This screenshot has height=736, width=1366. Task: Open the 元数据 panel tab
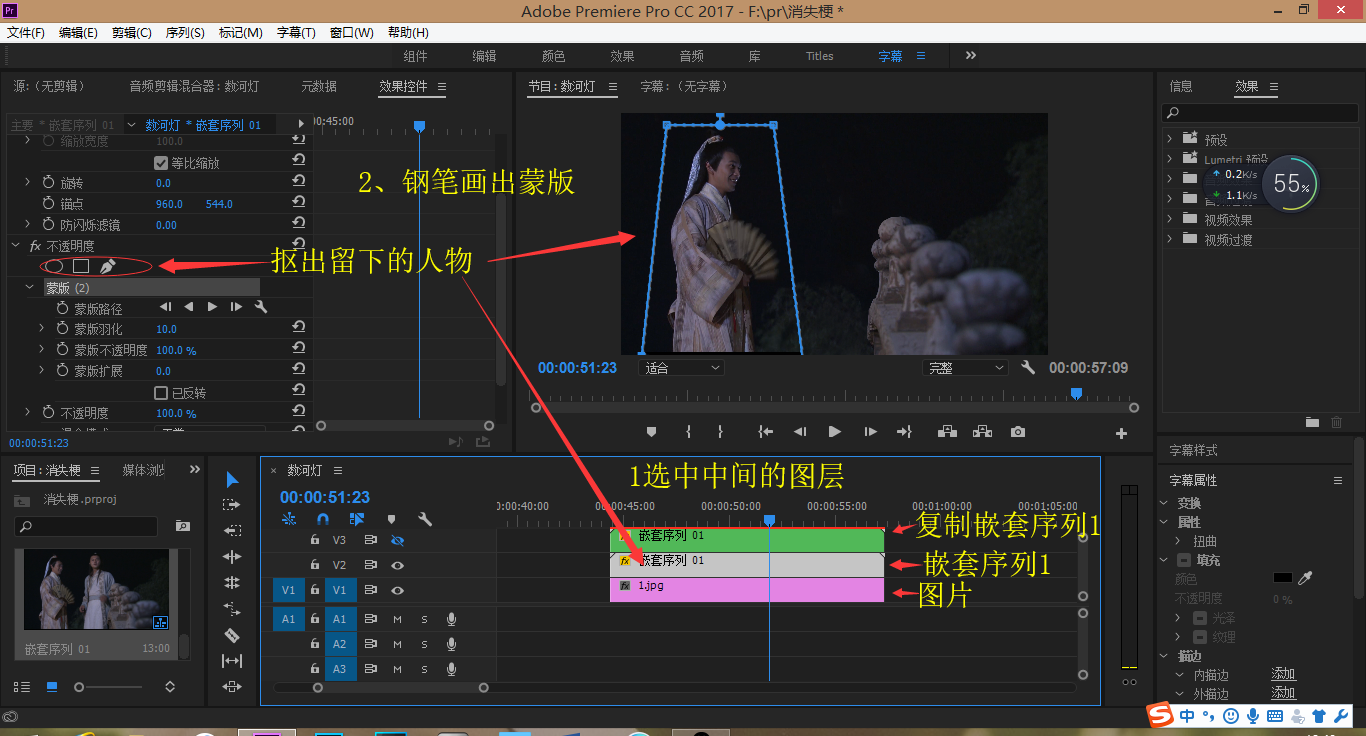(319, 87)
